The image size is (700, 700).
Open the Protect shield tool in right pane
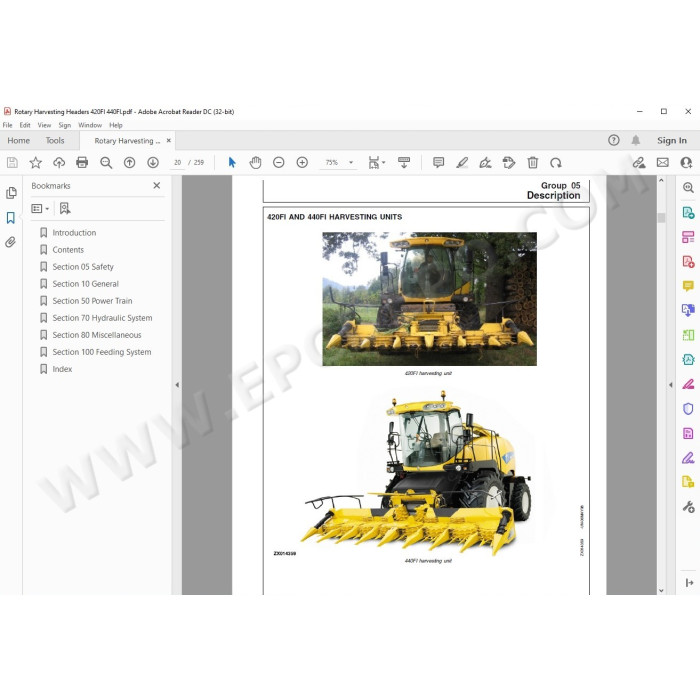point(688,408)
